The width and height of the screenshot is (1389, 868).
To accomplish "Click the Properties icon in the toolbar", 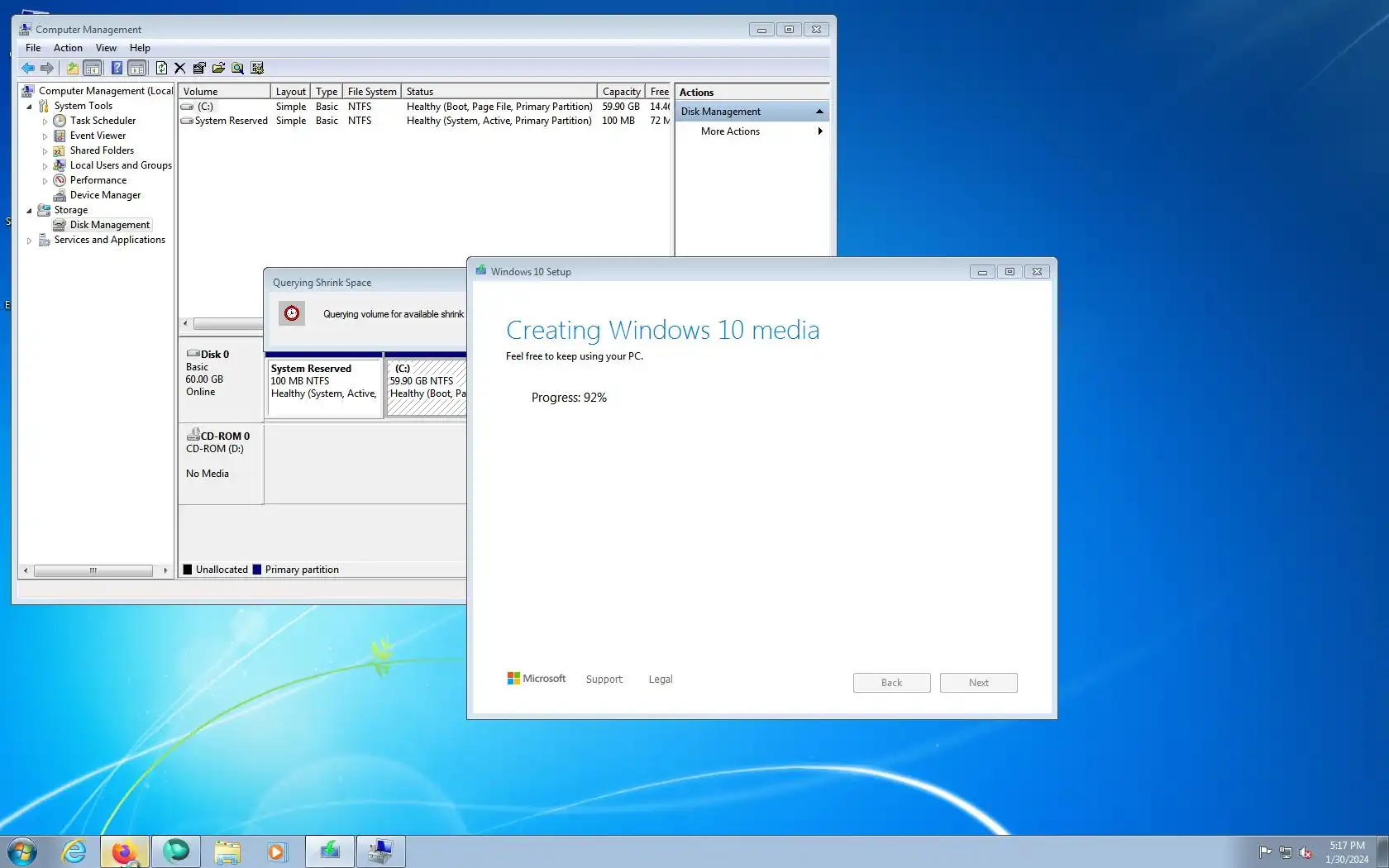I will point(199,68).
